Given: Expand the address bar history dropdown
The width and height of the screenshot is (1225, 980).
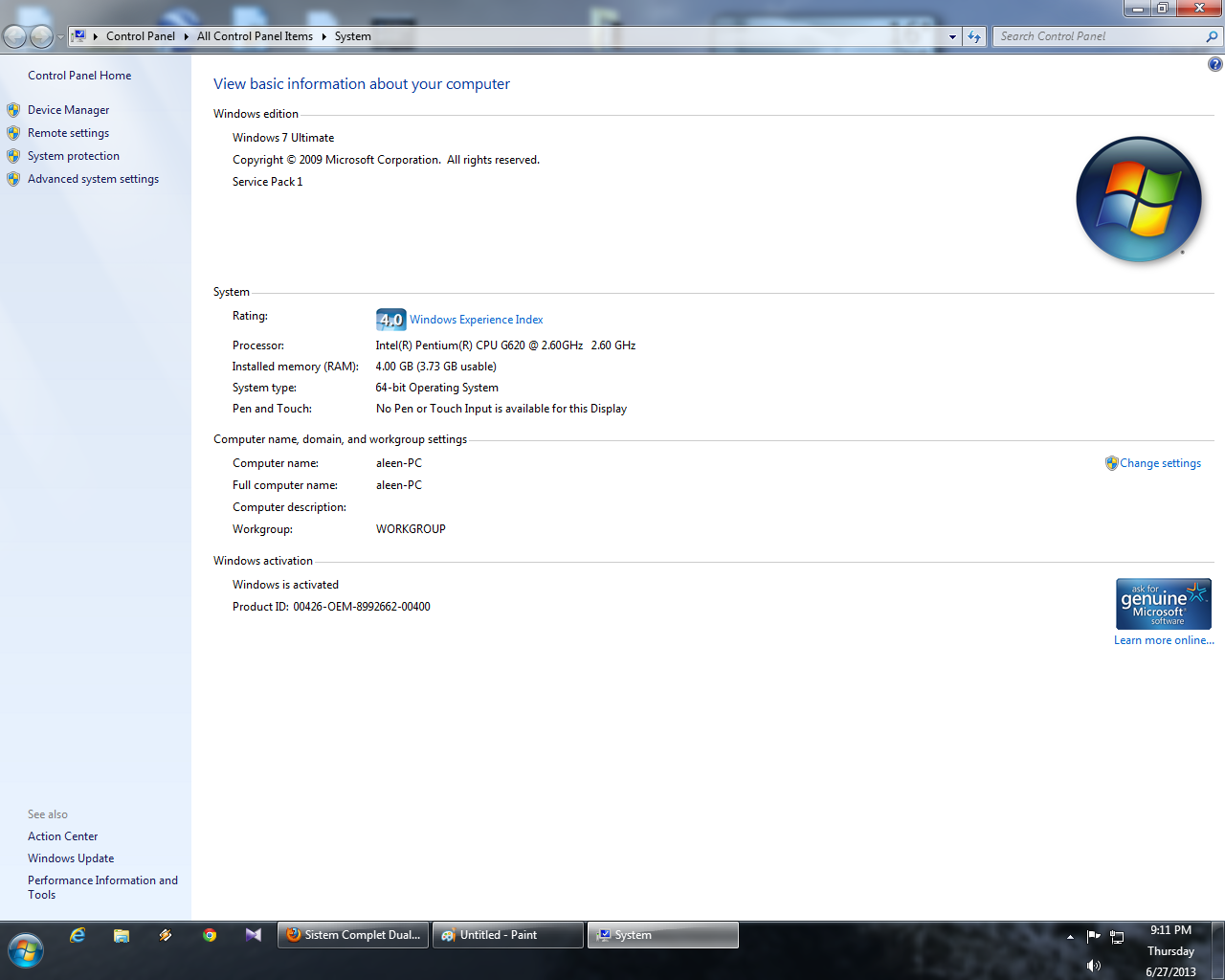Looking at the screenshot, I should point(952,36).
